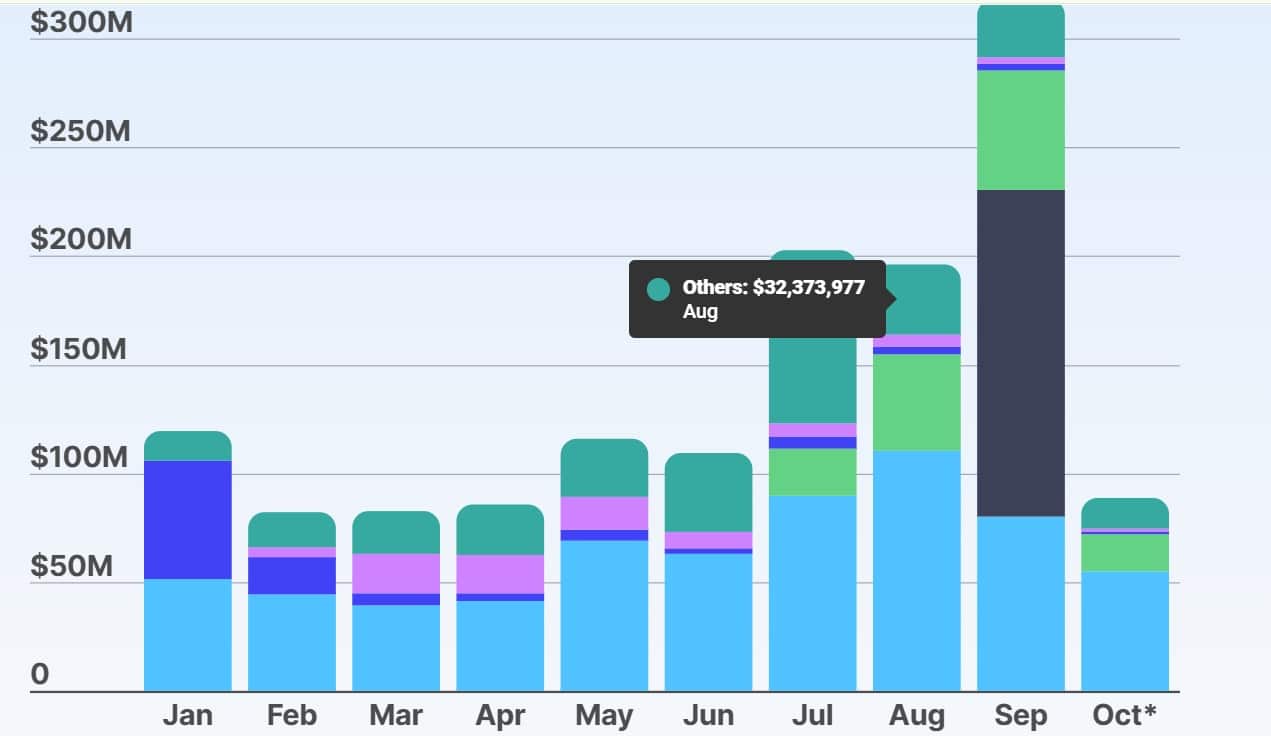This screenshot has height=736, width=1271.
Task: Select the light blue segment of Jan bar
Action: tap(188, 634)
